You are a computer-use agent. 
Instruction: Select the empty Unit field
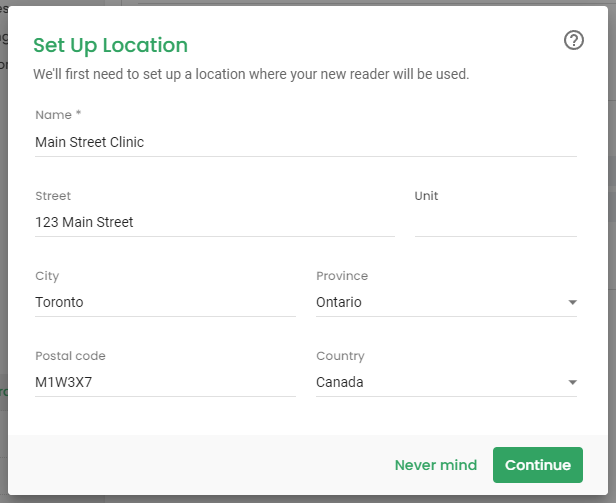496,222
